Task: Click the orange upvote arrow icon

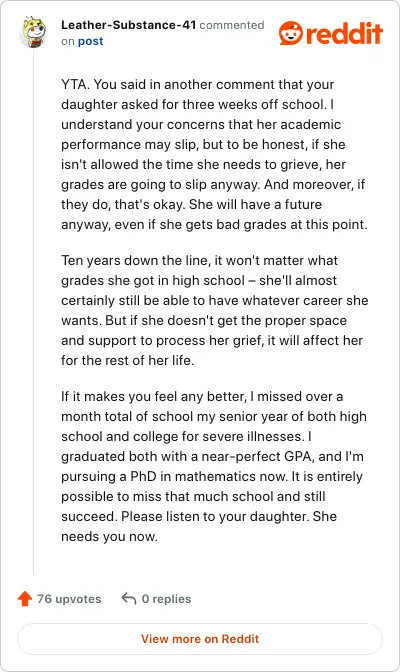Action: [x=25, y=598]
